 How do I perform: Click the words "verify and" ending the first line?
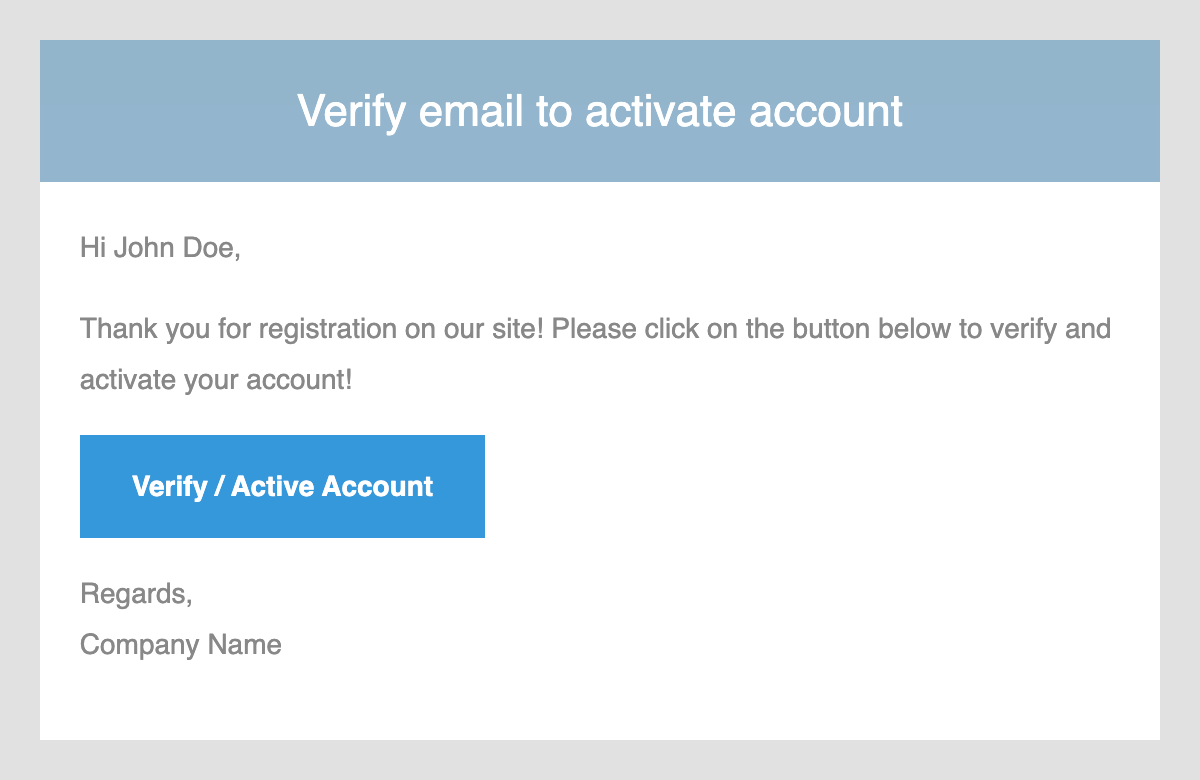(x=1048, y=329)
